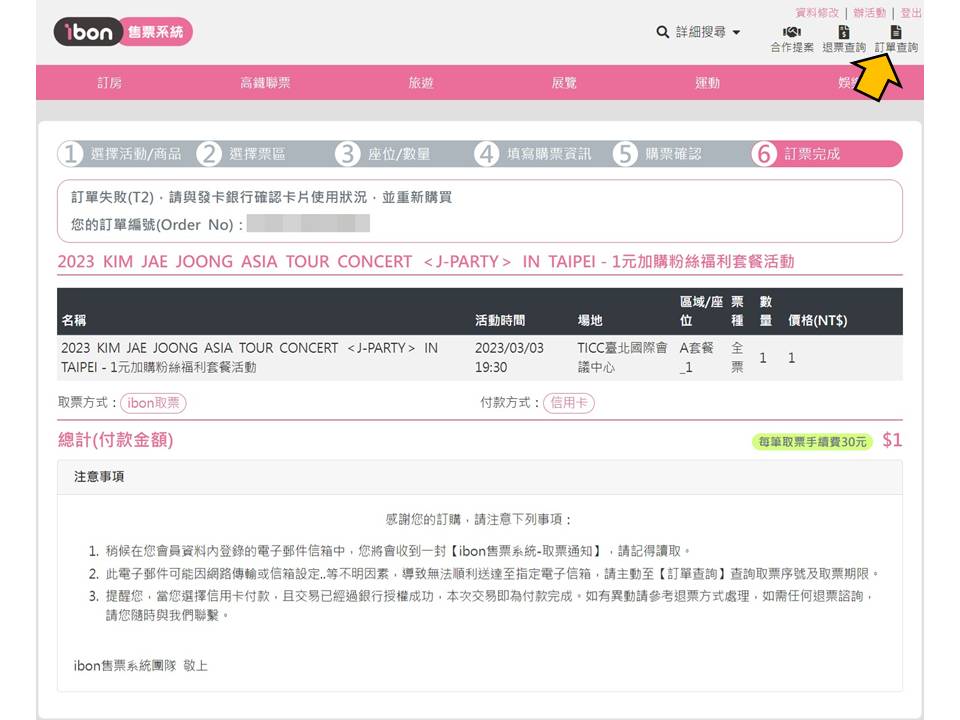Click the ibon取票 pickup method tag

click(x=153, y=403)
